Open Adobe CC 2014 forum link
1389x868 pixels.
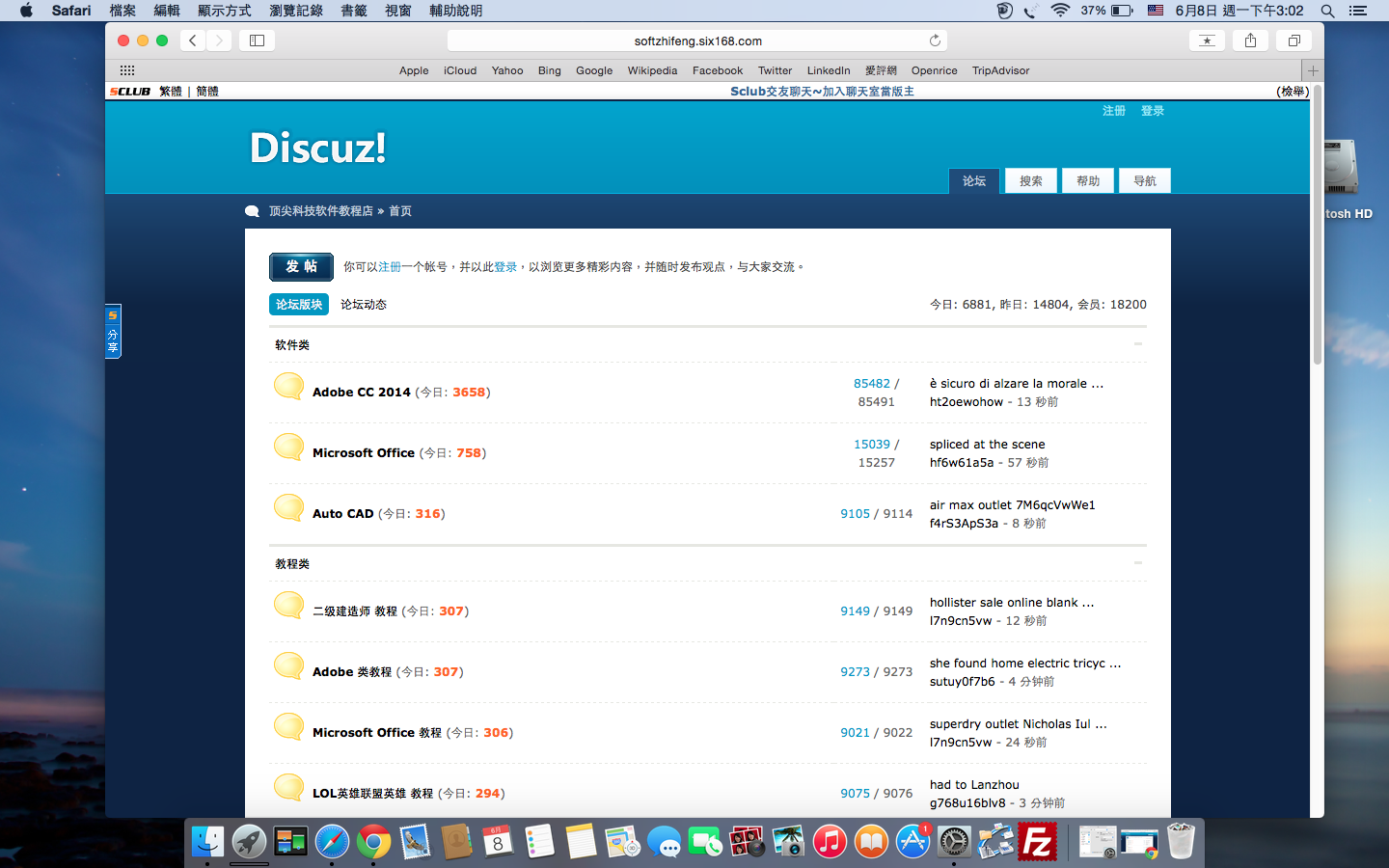362,393
